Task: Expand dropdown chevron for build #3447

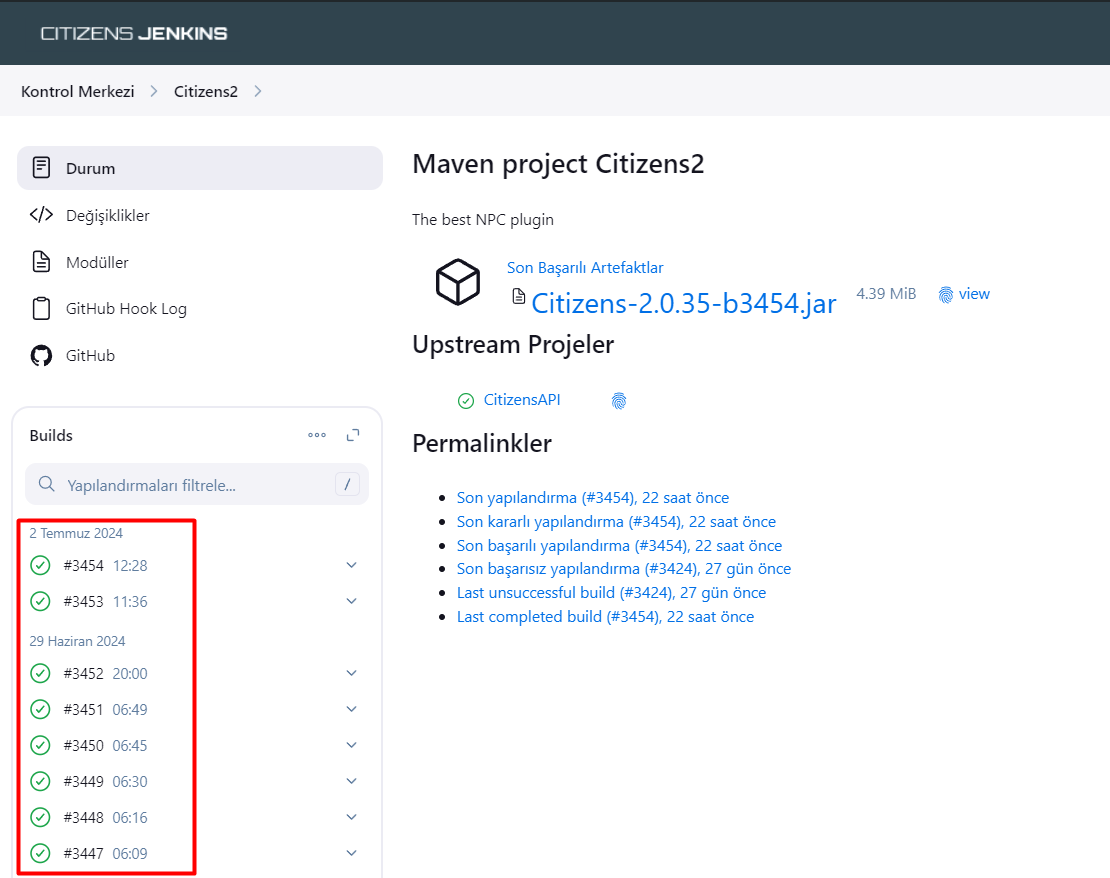Action: (351, 853)
